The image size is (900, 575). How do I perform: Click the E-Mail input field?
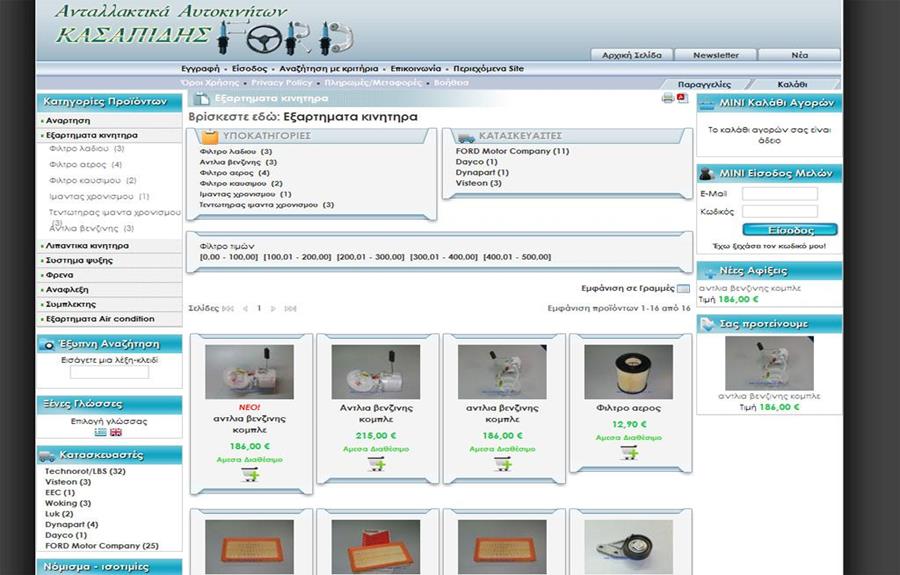click(779, 193)
